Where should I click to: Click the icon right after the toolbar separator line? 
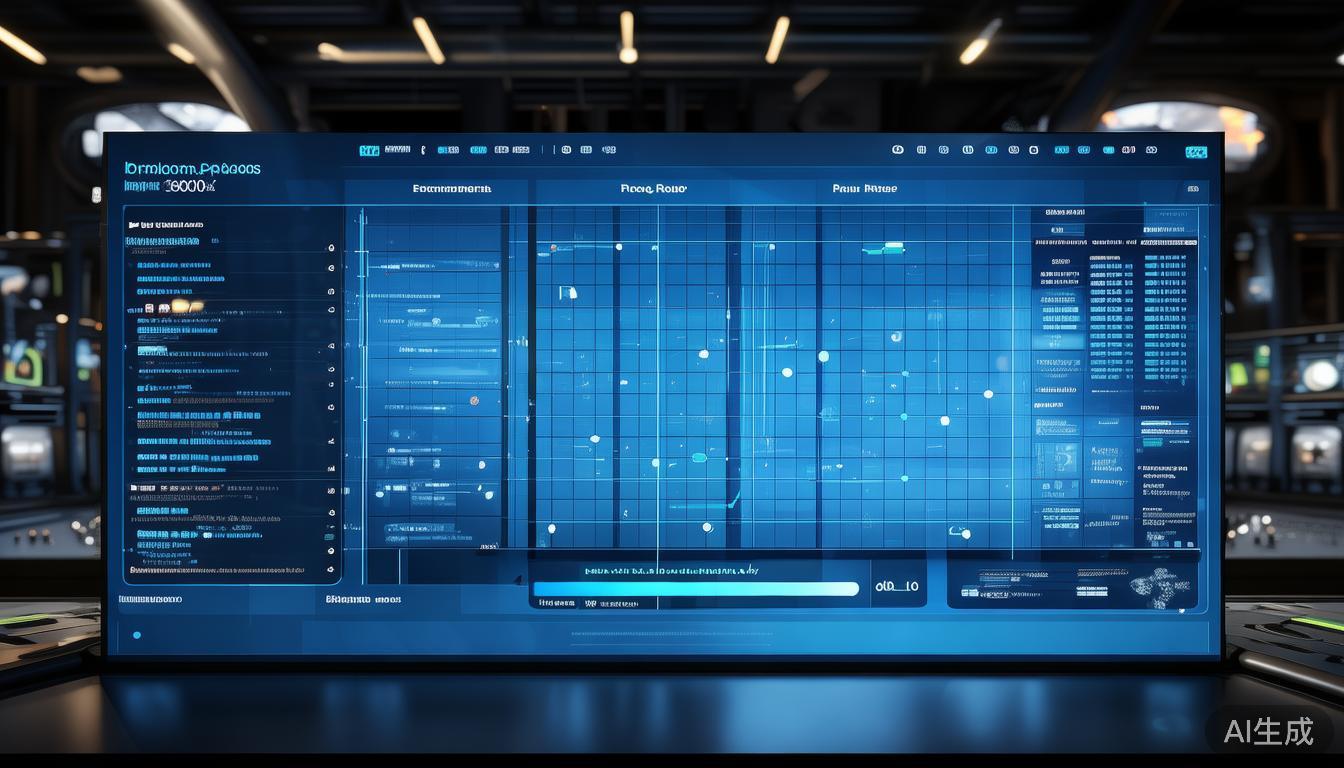click(566, 150)
